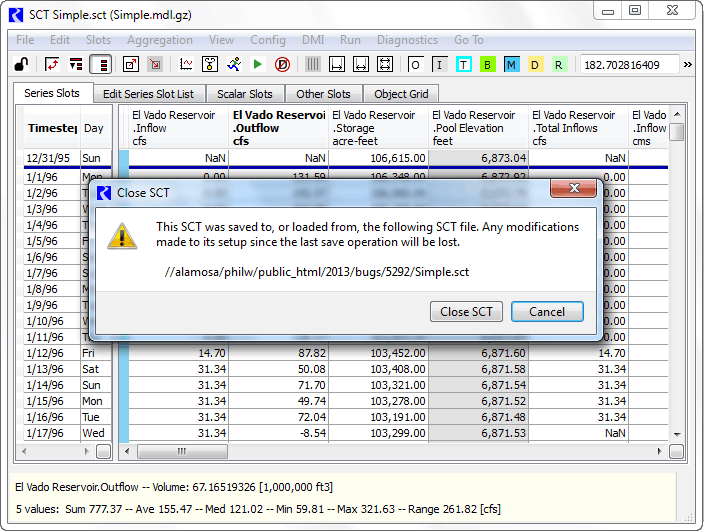Click the cyan T flag button

tap(463, 65)
